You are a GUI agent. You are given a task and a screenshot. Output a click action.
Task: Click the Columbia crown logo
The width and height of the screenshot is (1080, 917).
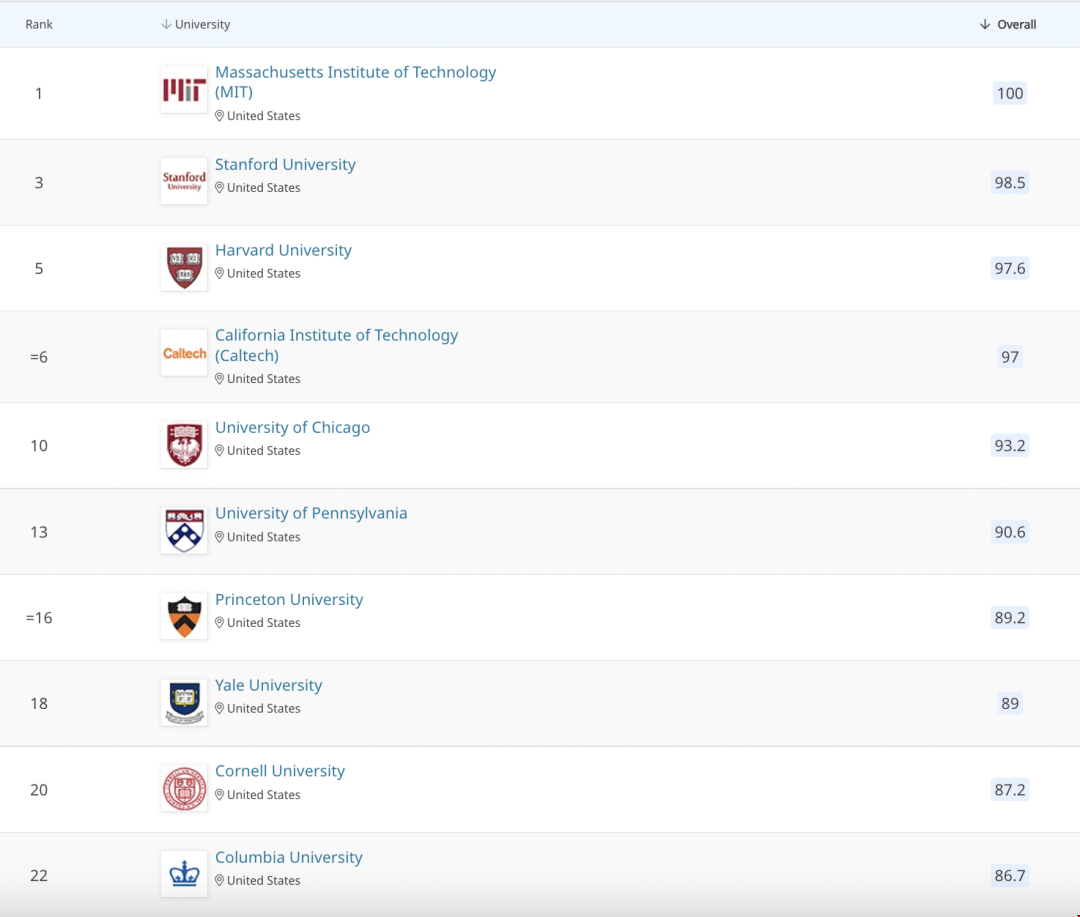point(184,874)
